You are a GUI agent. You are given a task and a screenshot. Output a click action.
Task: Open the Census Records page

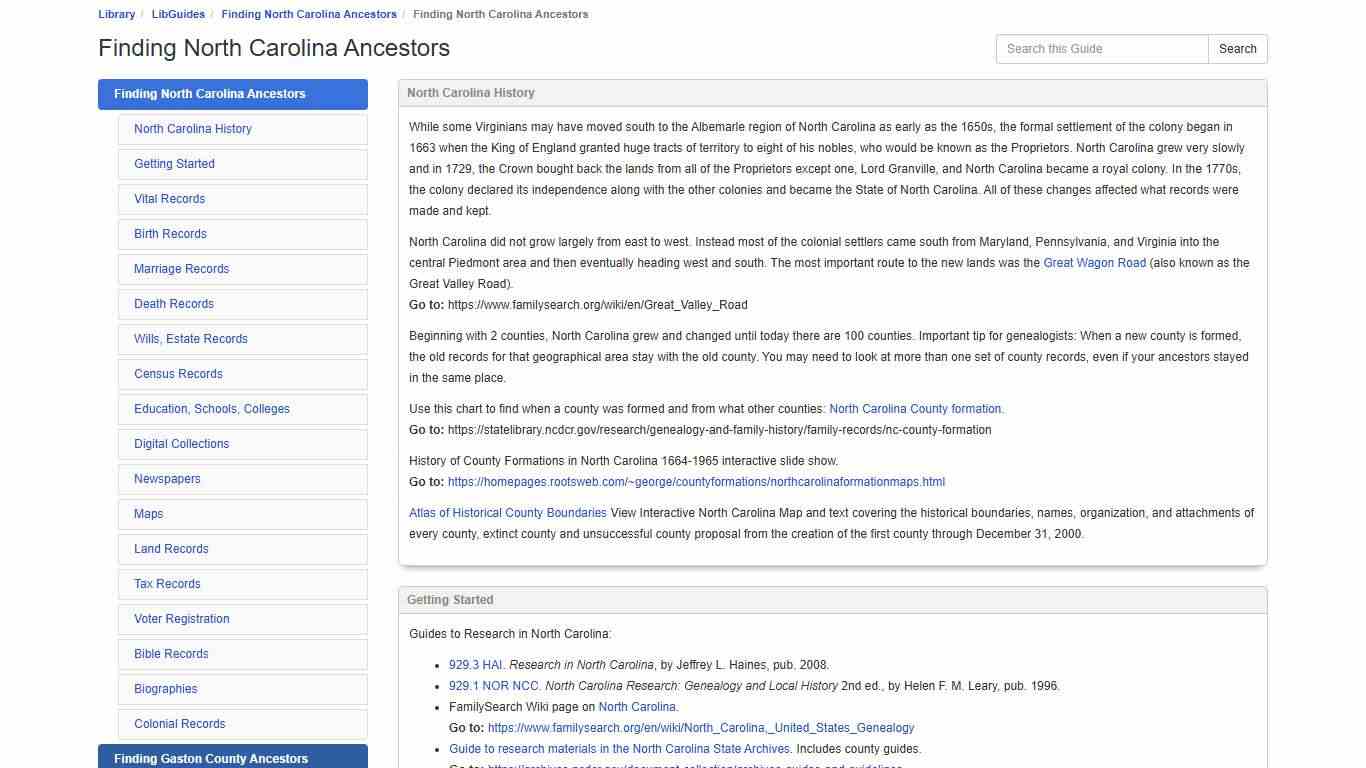(x=178, y=373)
